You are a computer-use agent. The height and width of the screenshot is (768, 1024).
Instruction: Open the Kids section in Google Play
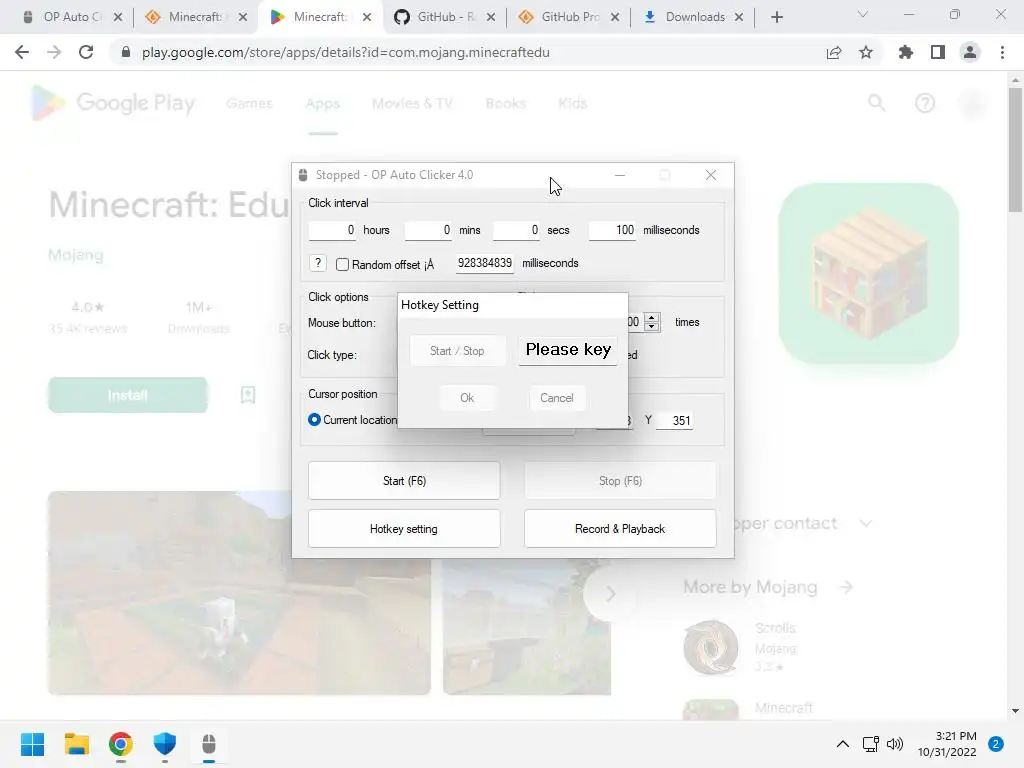click(x=573, y=103)
